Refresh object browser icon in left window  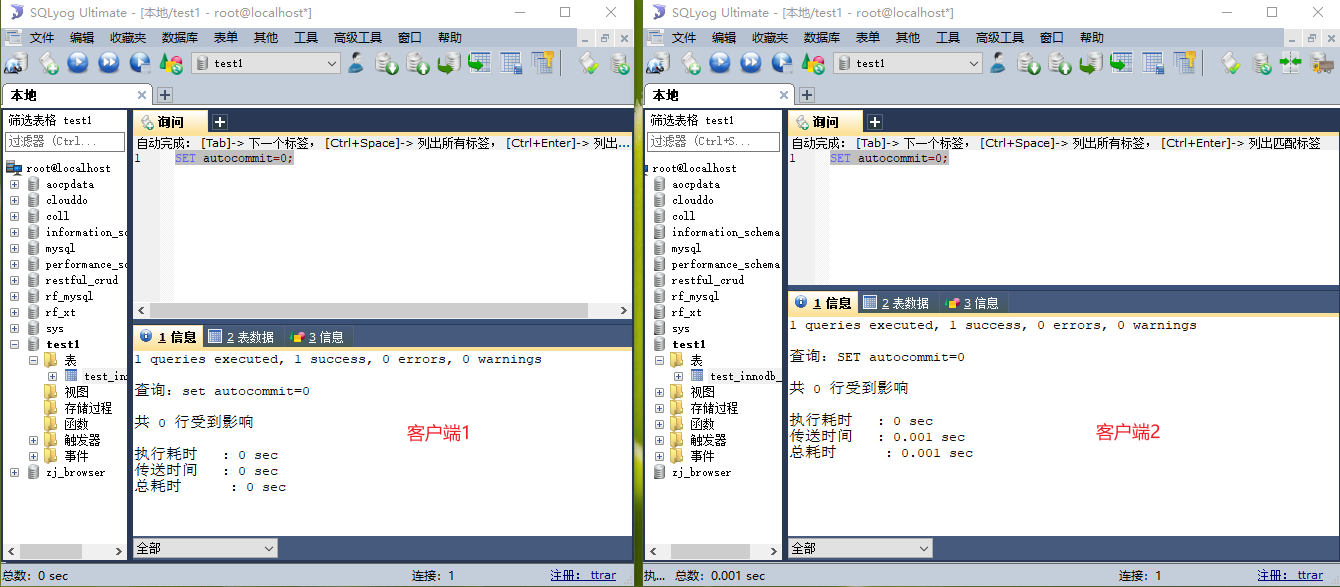tap(171, 63)
